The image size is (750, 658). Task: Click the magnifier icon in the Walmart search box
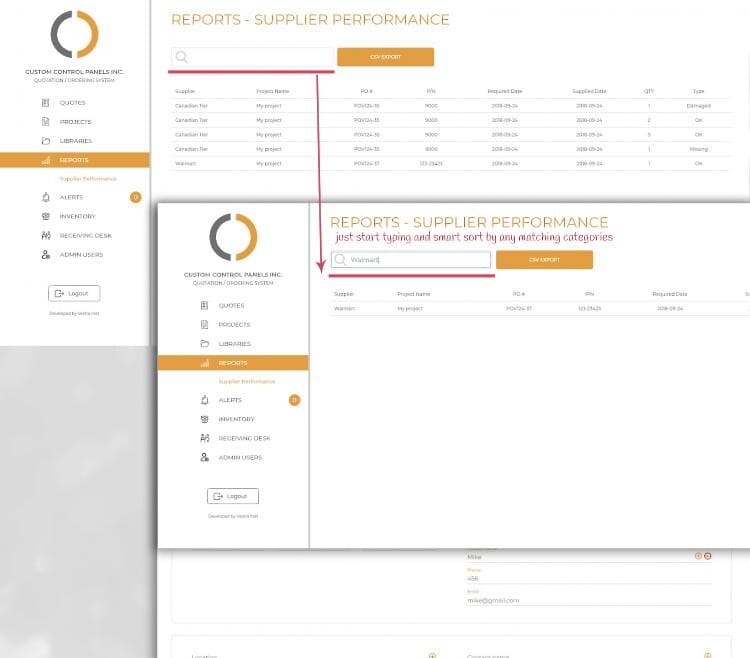tap(340, 260)
